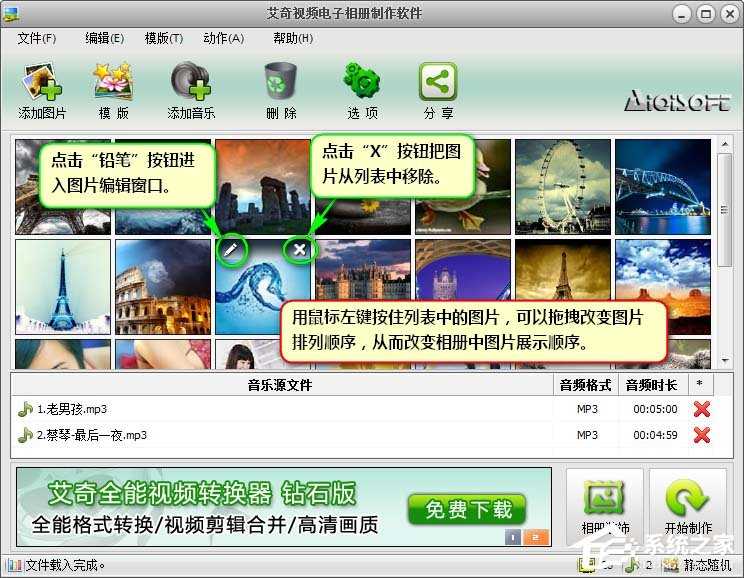The image size is (744, 578).
Task: Click the X remove icon on water thumbnail
Action: [x=299, y=250]
